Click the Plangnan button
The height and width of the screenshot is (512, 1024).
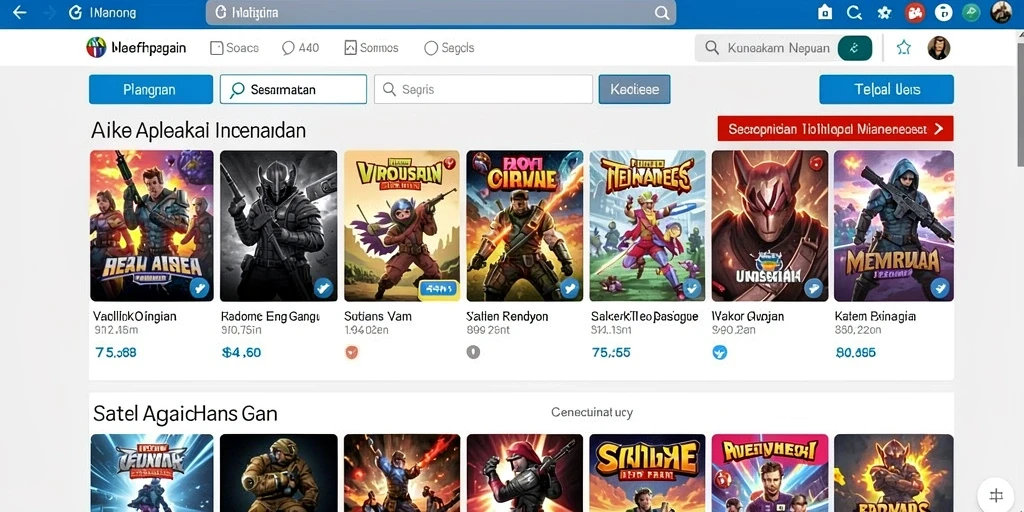(151, 89)
